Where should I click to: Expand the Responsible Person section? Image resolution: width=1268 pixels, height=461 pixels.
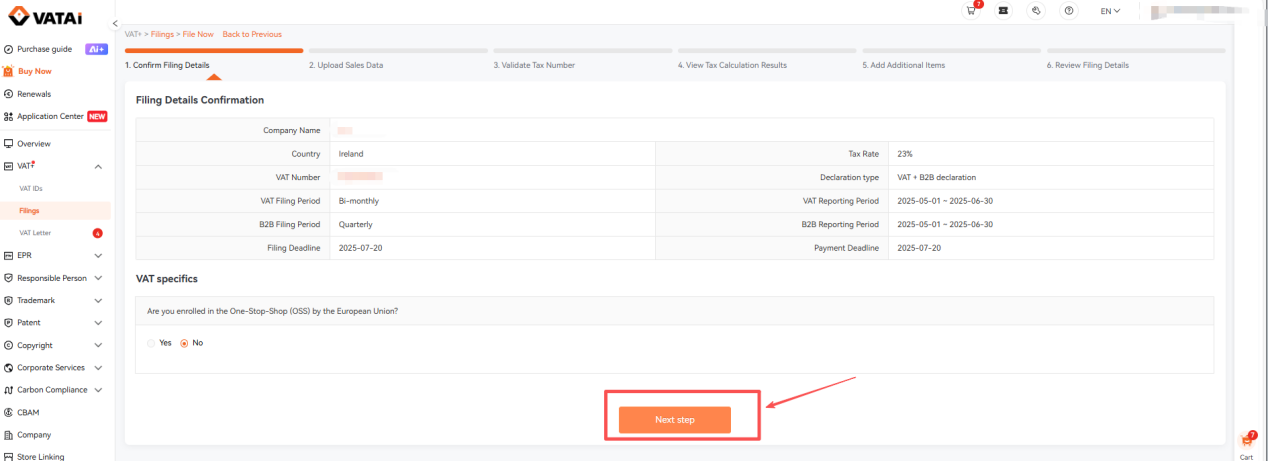(x=98, y=278)
